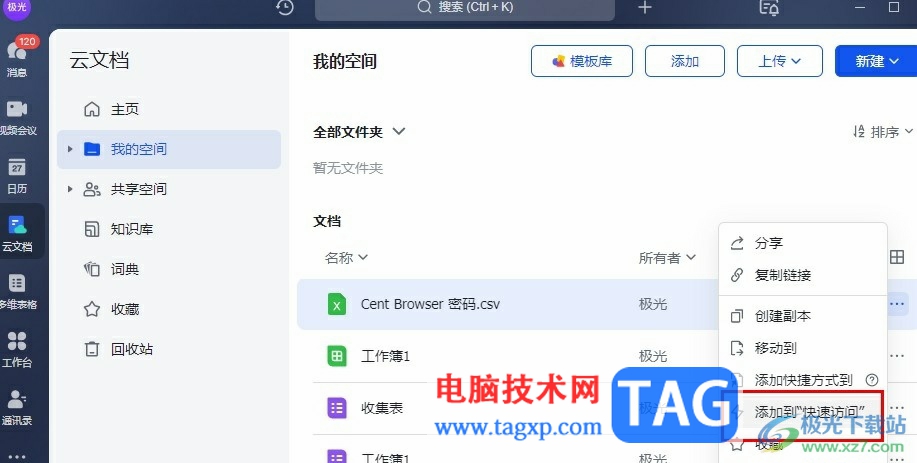Sort by 名称 column header

(346, 257)
